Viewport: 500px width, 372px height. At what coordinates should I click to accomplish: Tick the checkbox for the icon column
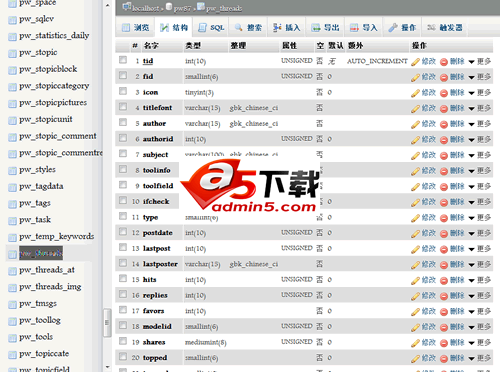tap(123, 91)
